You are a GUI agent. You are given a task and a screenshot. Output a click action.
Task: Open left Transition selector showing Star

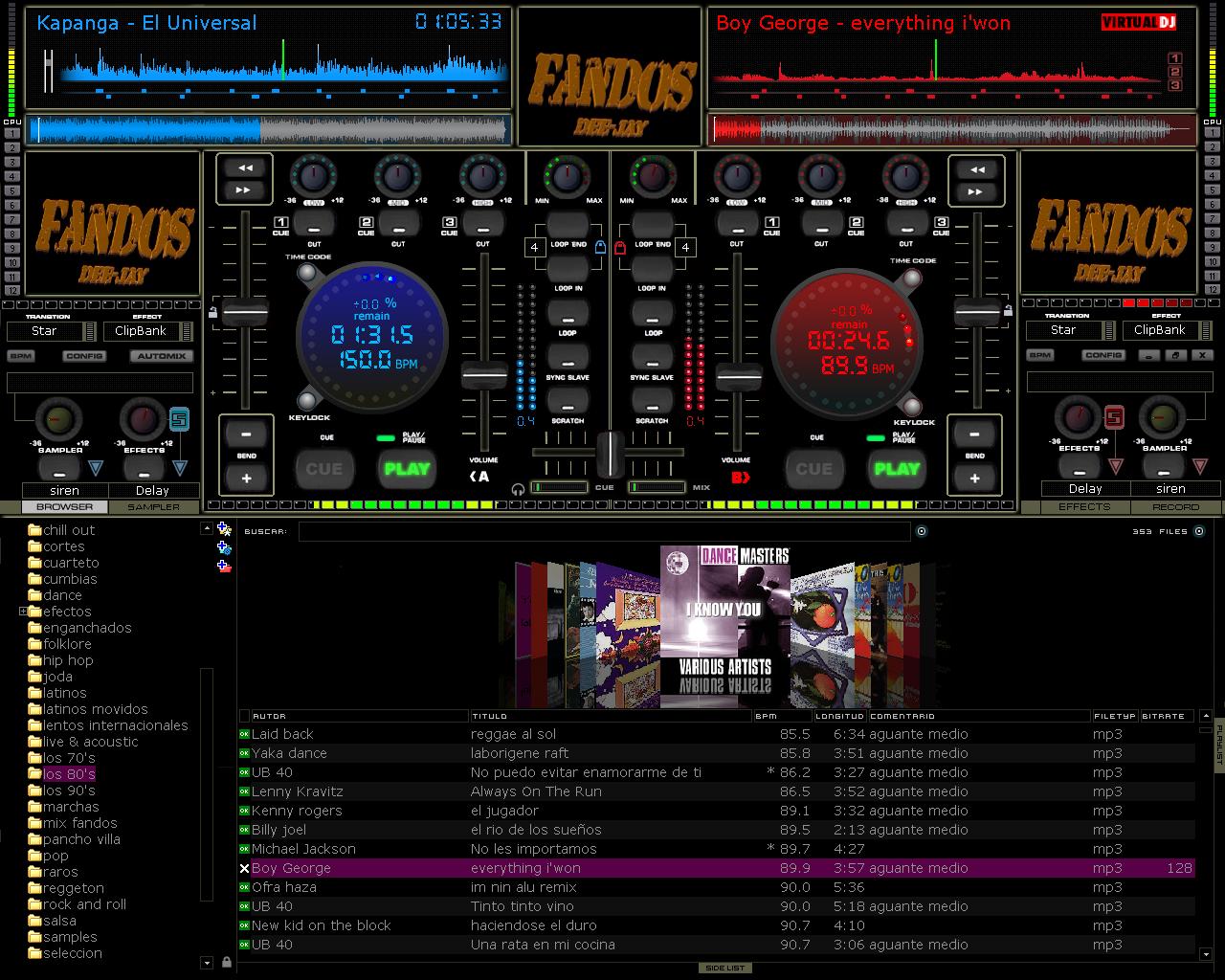click(52, 331)
